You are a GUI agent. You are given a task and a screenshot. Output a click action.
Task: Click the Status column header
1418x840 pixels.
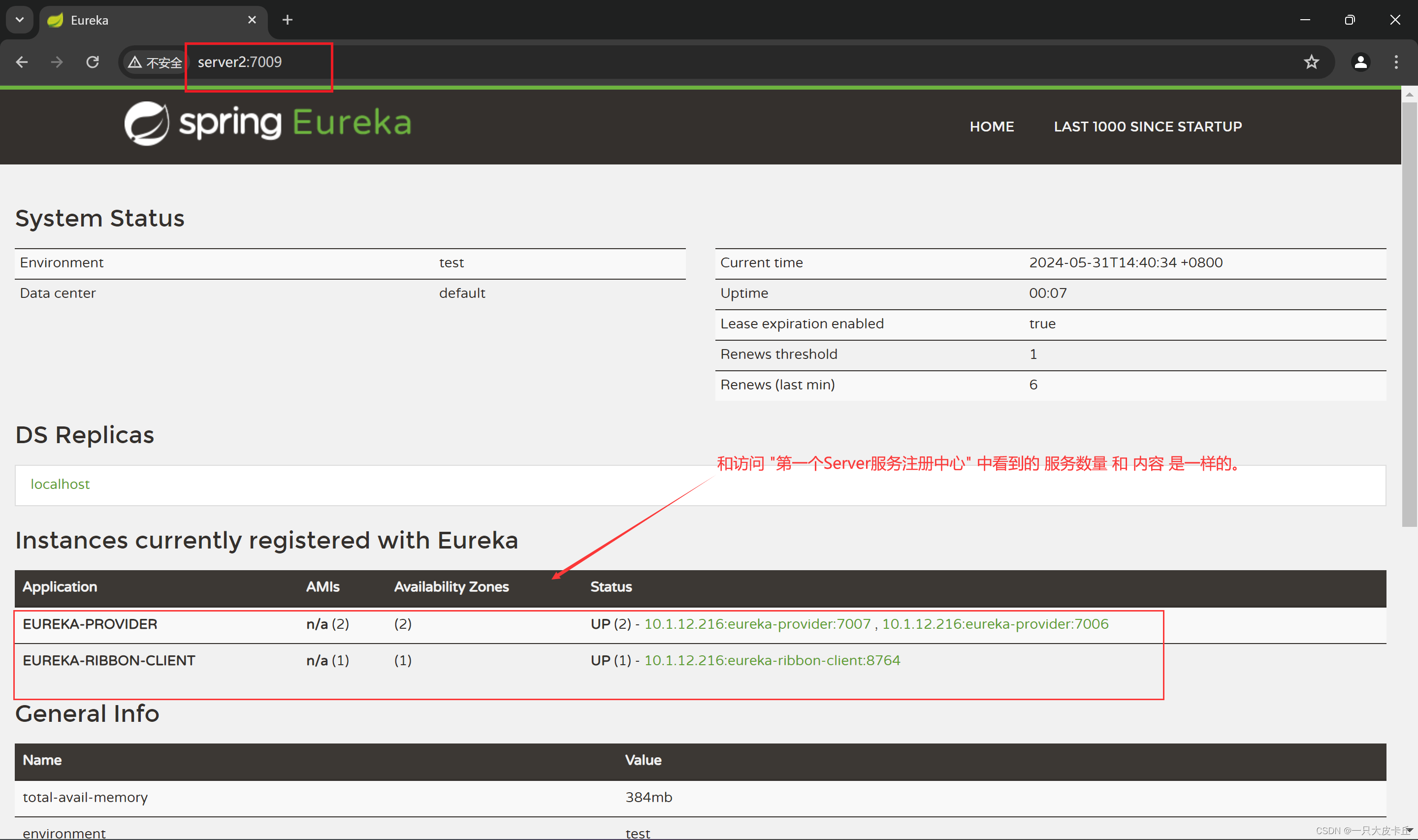611,586
